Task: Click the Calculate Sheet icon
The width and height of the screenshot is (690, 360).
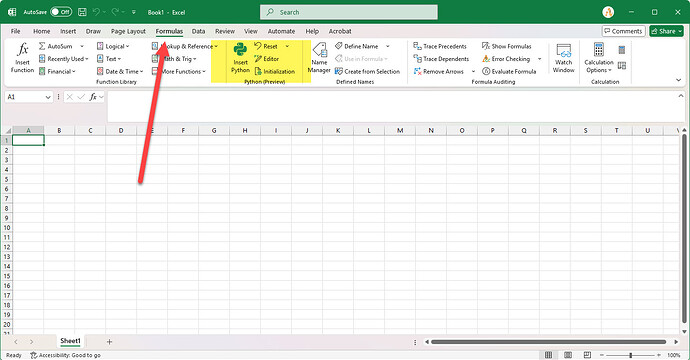Action: pos(622,66)
